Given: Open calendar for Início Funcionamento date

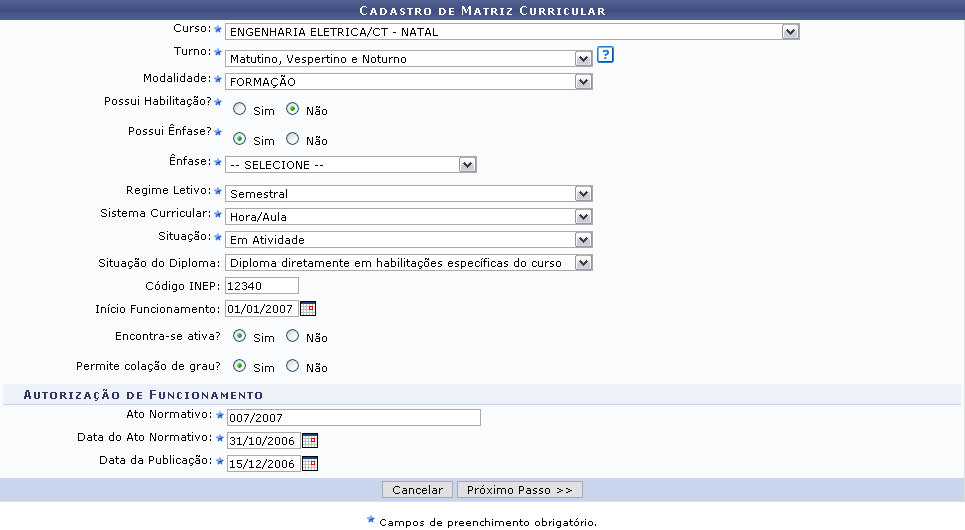Looking at the screenshot, I should [x=308, y=309].
